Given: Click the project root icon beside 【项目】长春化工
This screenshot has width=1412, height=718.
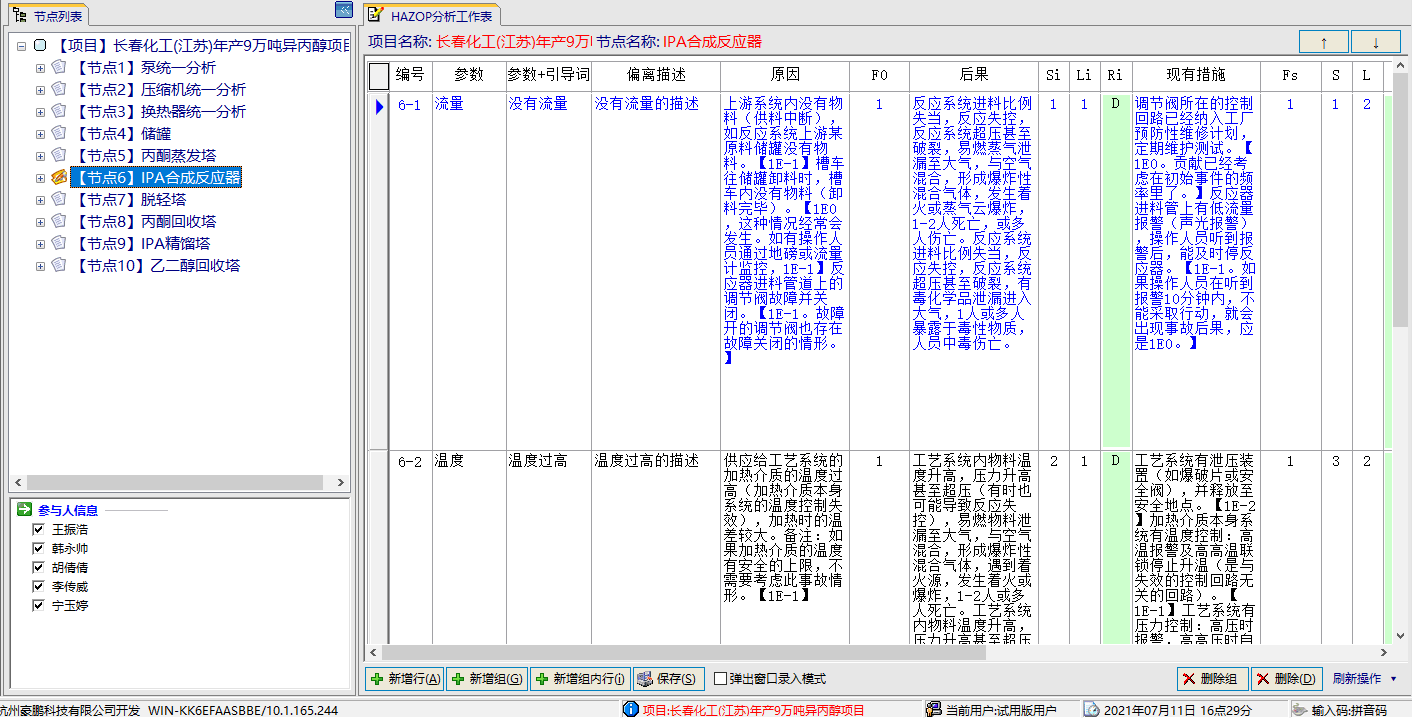Looking at the screenshot, I should [40, 46].
